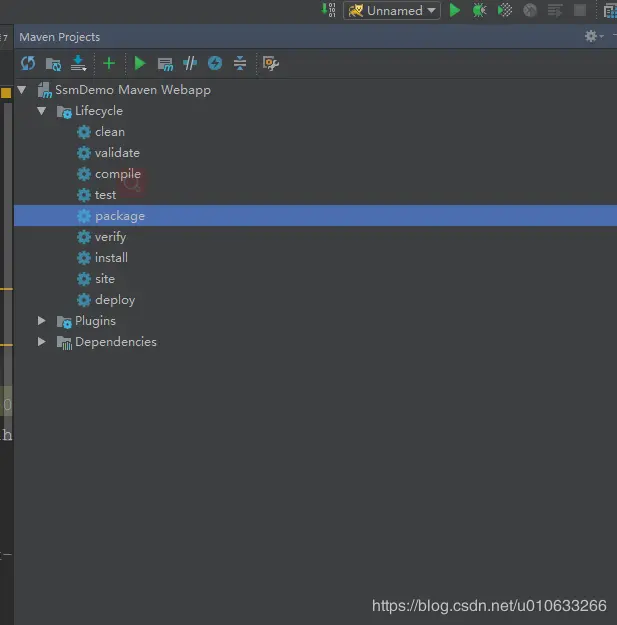Open Maven Settings wrench icon
The image size is (617, 625).
(x=271, y=63)
